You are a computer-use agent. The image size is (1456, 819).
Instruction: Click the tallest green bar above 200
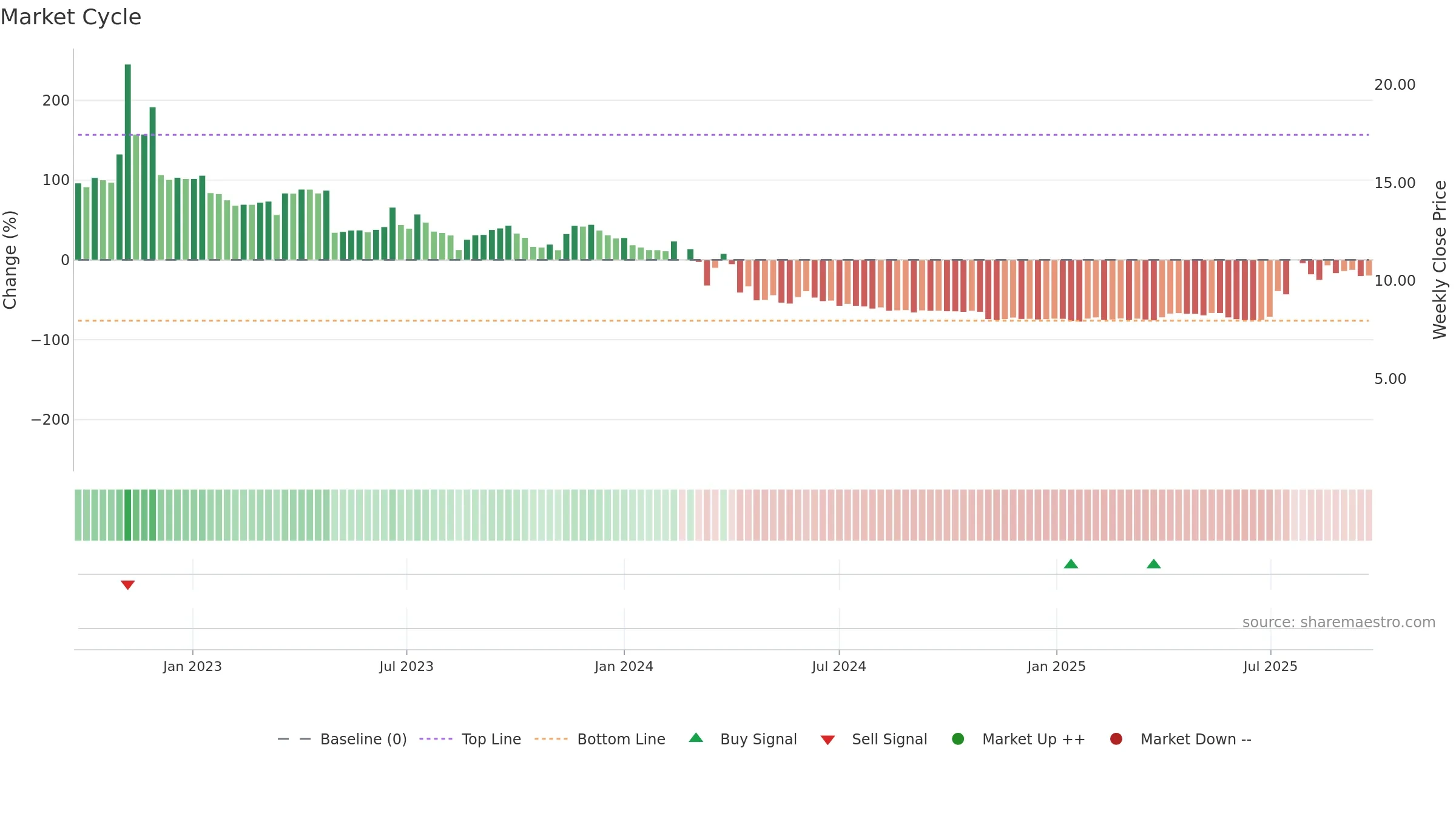[127, 162]
